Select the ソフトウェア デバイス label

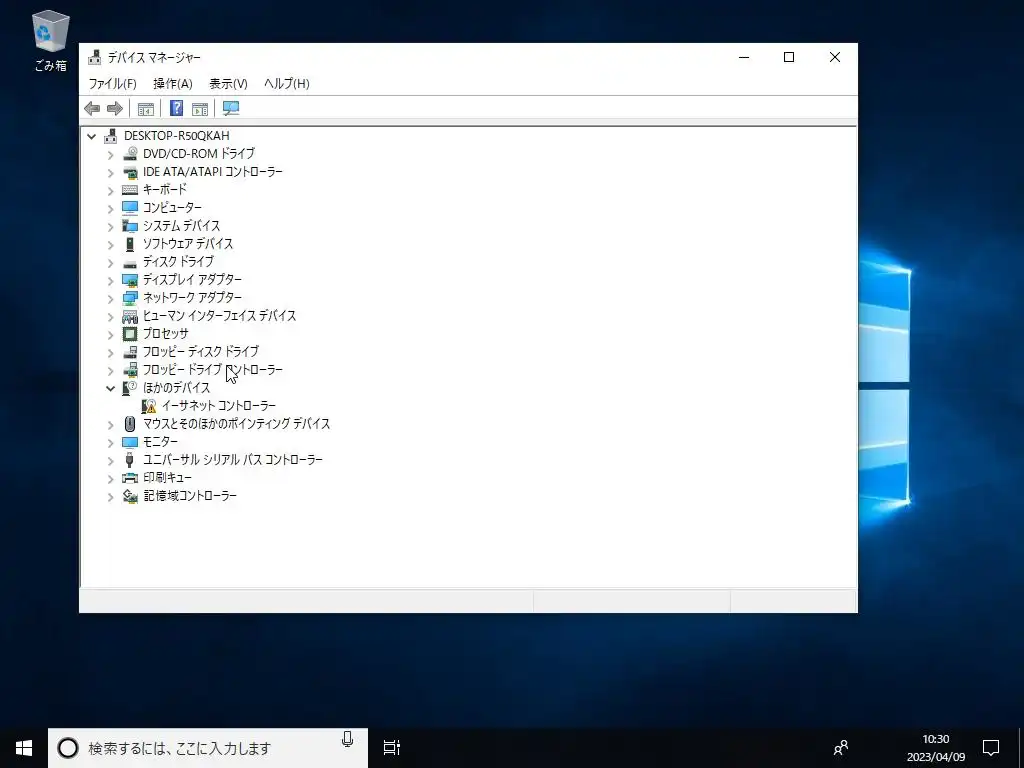tap(188, 244)
